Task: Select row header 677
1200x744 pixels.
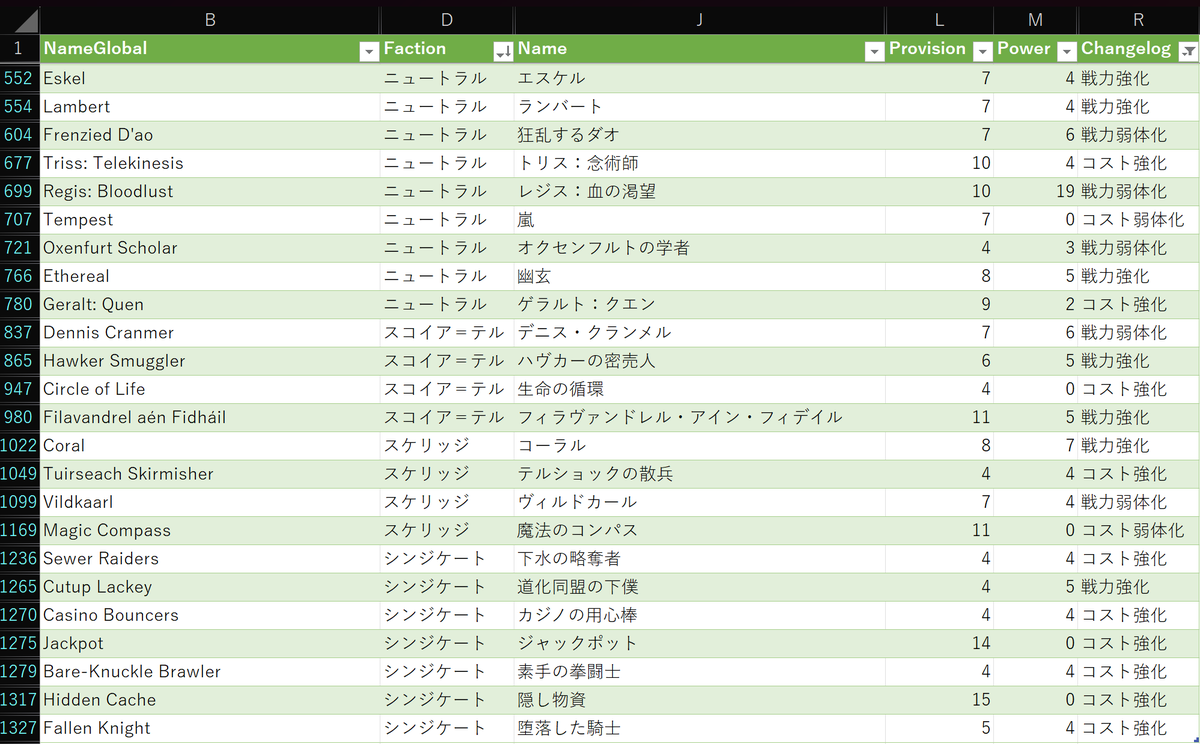Action: 20,163
